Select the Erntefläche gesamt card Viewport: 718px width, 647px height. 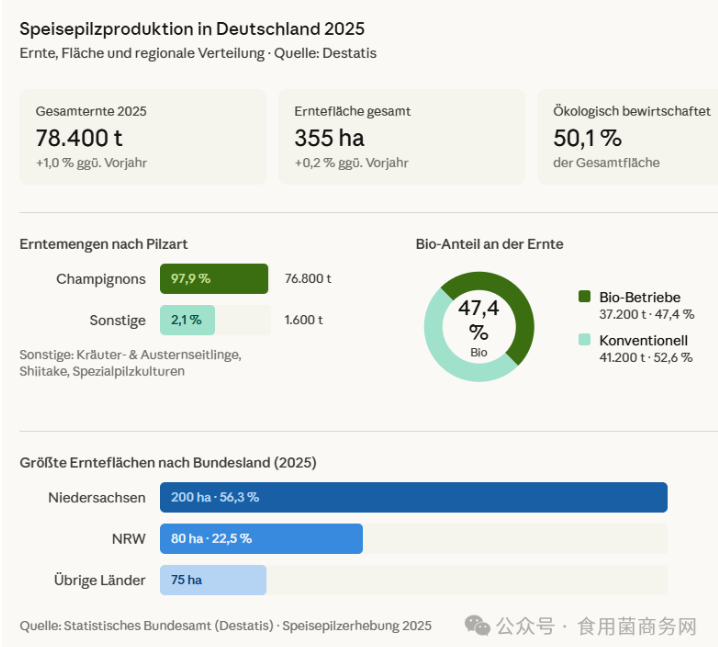[401, 136]
